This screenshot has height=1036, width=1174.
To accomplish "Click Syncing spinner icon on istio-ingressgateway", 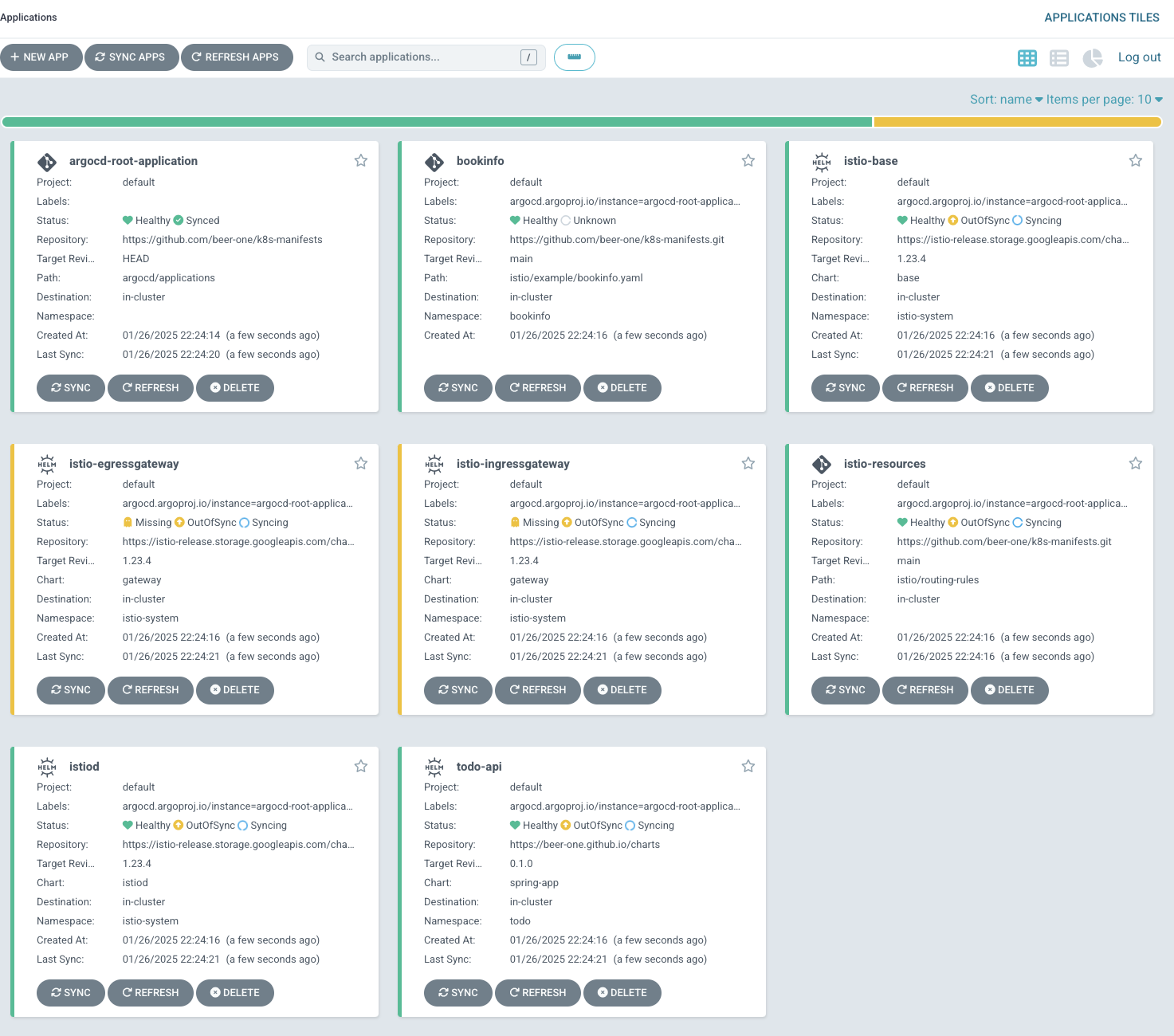I will [x=632, y=523].
